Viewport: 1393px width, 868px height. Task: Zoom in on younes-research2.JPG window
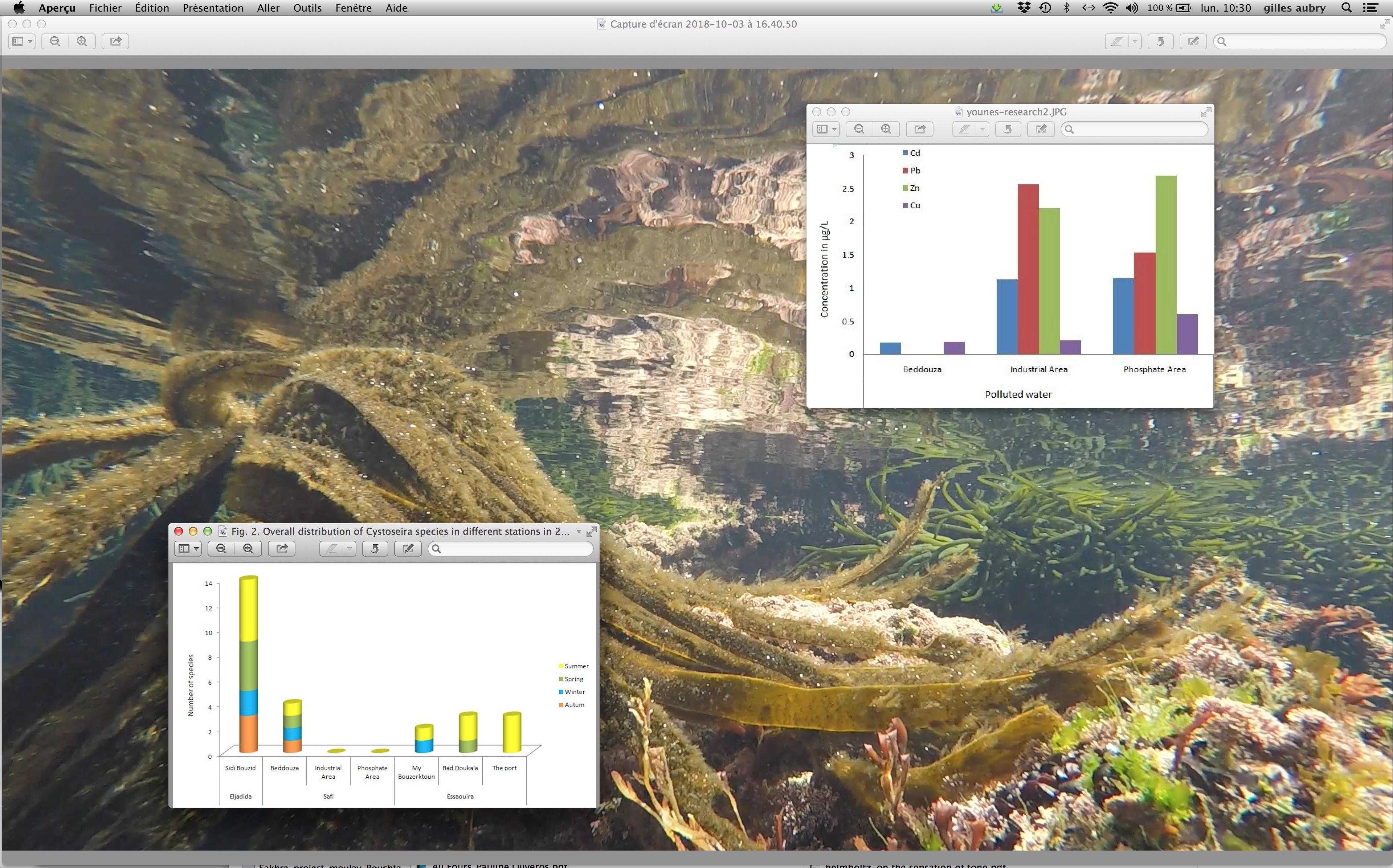(x=886, y=129)
